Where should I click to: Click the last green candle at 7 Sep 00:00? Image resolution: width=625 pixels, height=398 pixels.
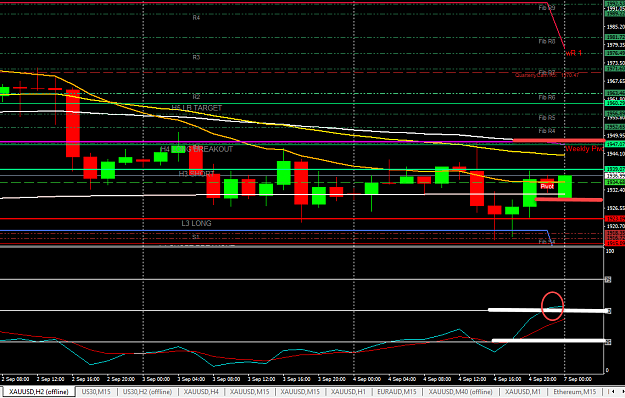[x=565, y=186]
